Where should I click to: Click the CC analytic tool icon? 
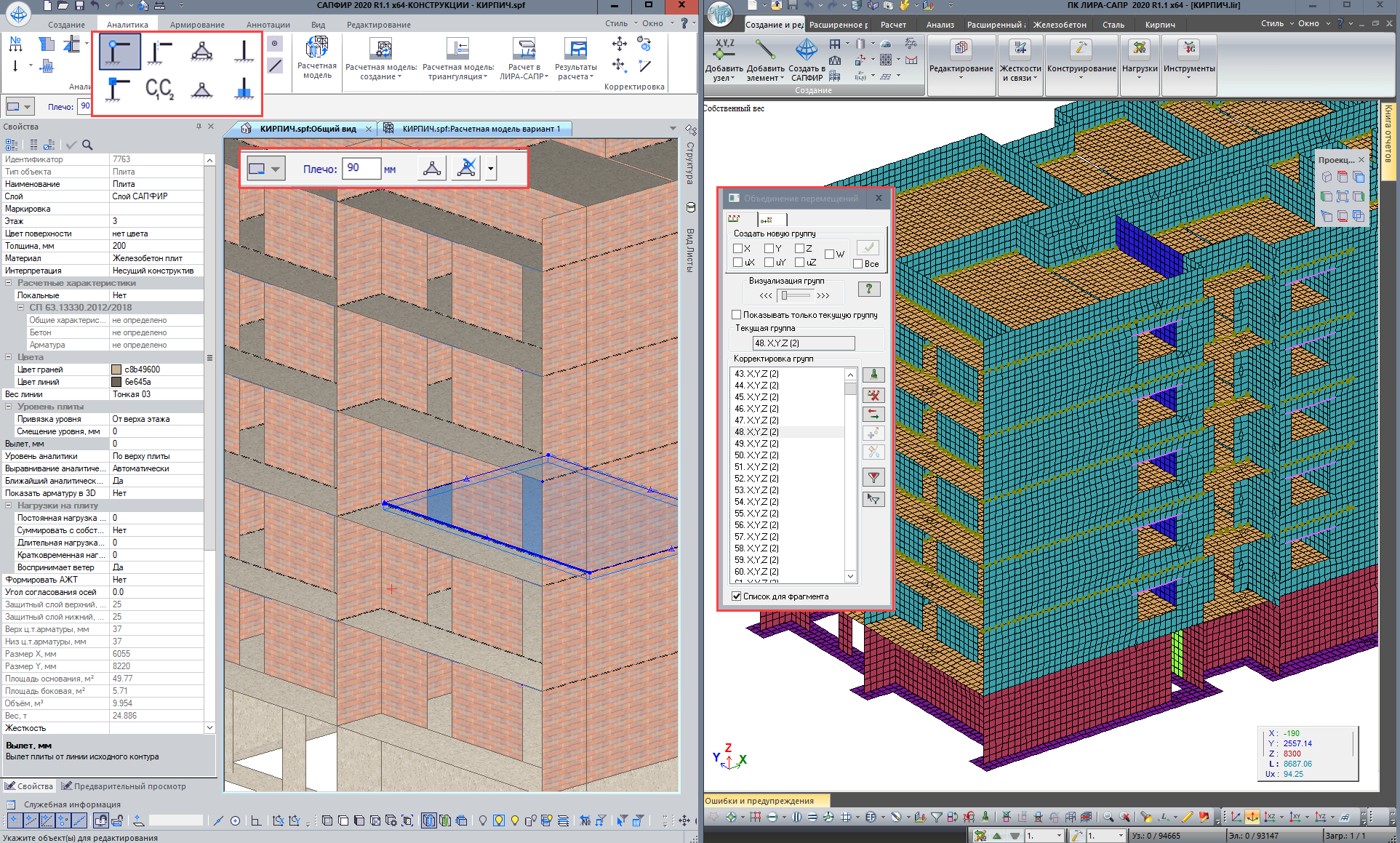tap(159, 89)
